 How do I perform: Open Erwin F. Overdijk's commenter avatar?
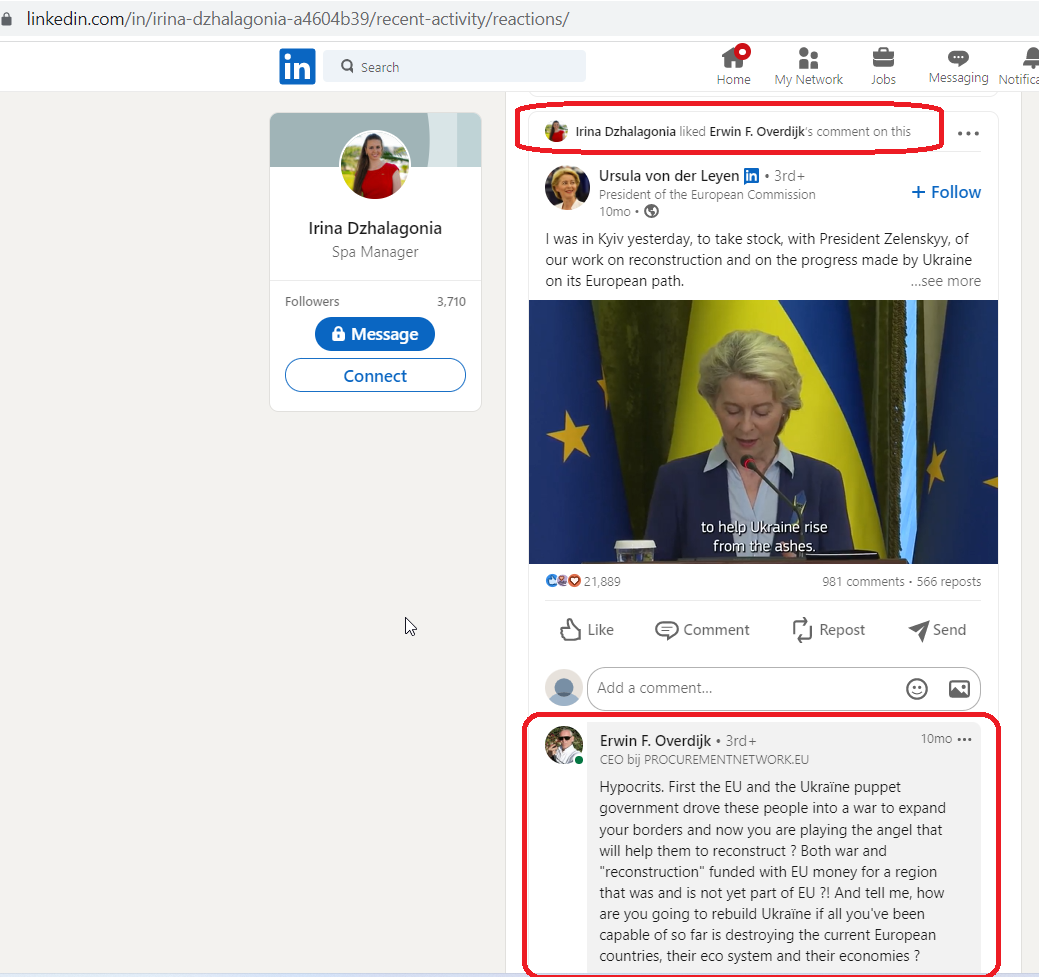564,745
